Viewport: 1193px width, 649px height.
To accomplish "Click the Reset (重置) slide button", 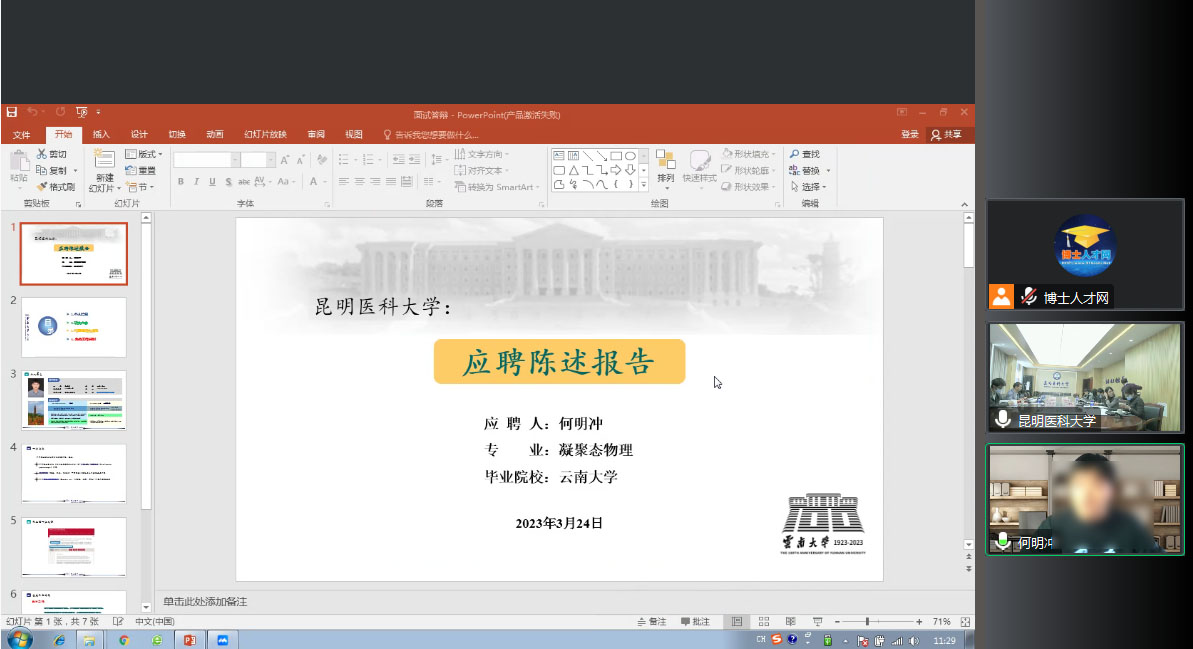I will pos(141,170).
